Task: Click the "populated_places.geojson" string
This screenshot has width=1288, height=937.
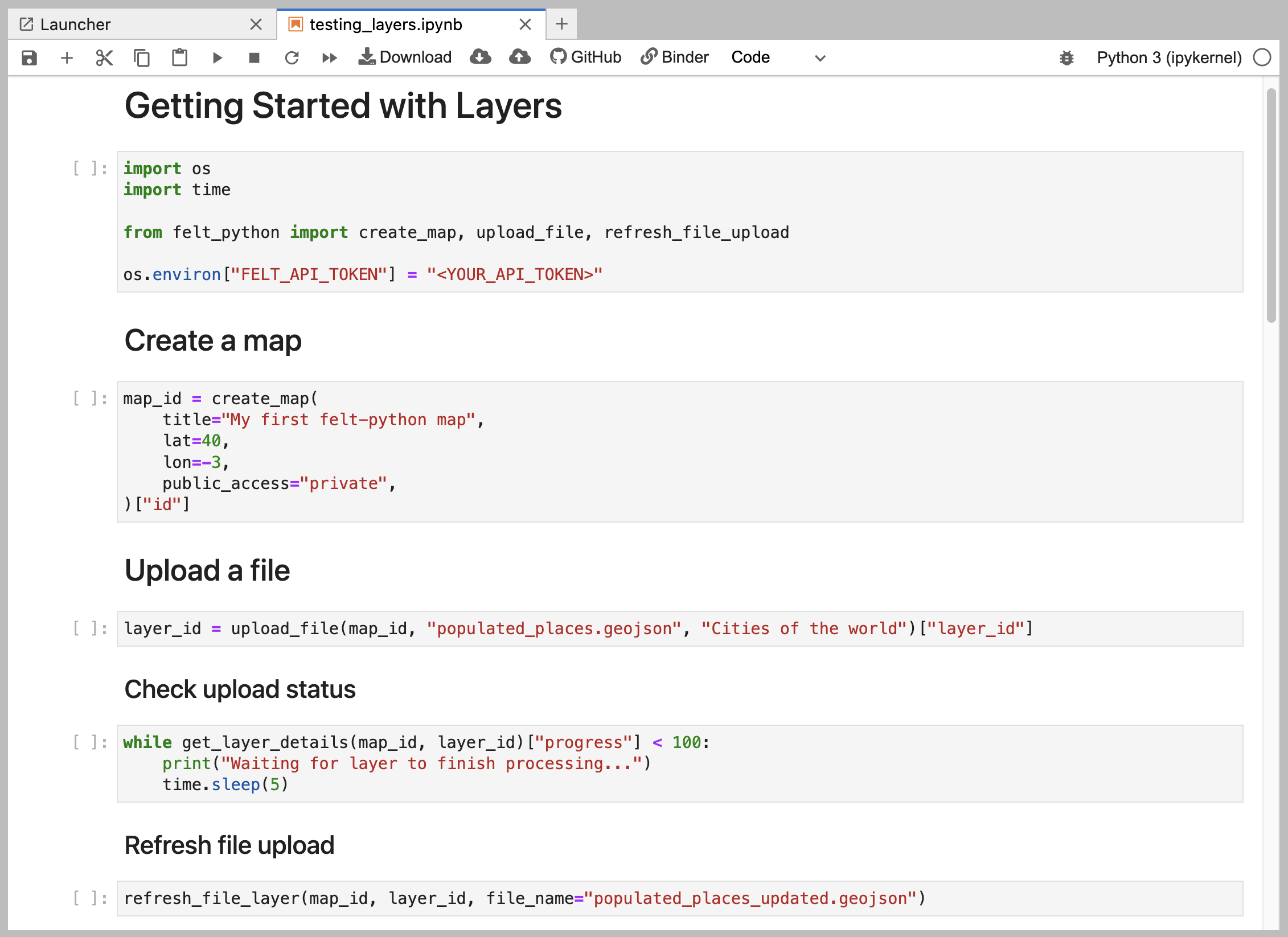Action: pyautogui.click(x=554, y=628)
